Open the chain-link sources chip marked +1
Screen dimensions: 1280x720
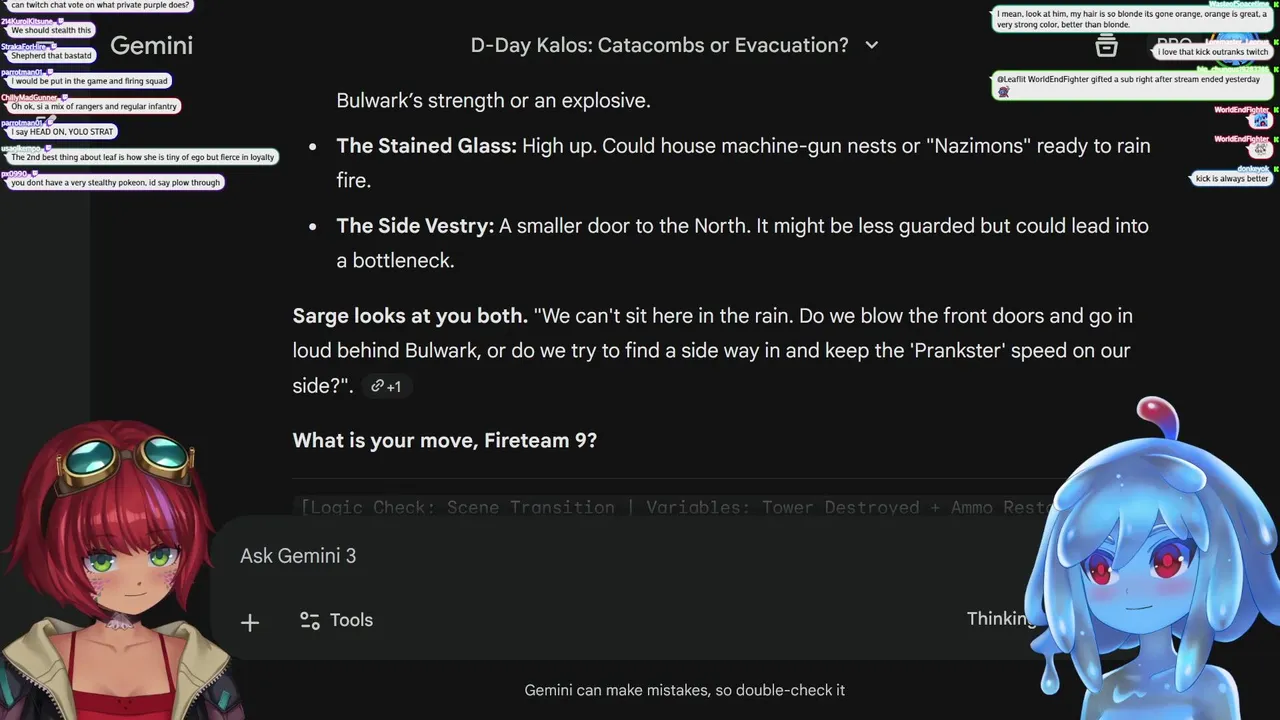coord(386,386)
